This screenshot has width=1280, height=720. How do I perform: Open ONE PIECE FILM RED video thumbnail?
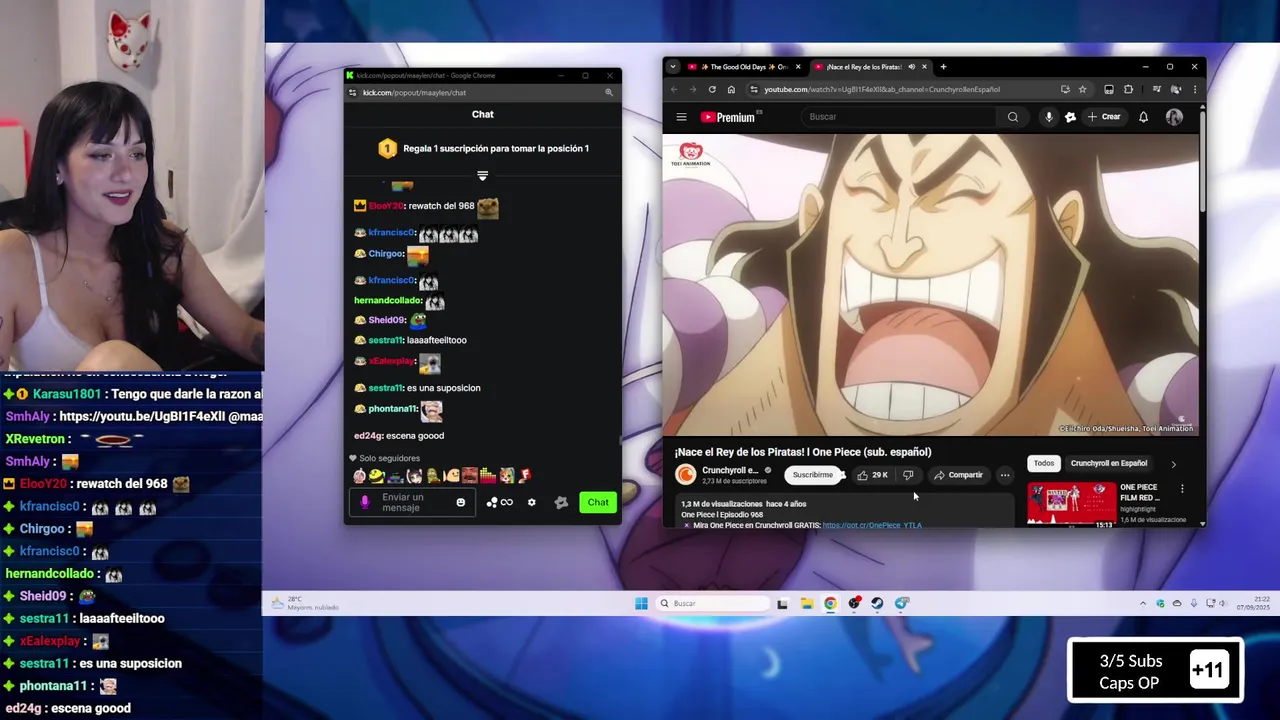click(x=1071, y=505)
